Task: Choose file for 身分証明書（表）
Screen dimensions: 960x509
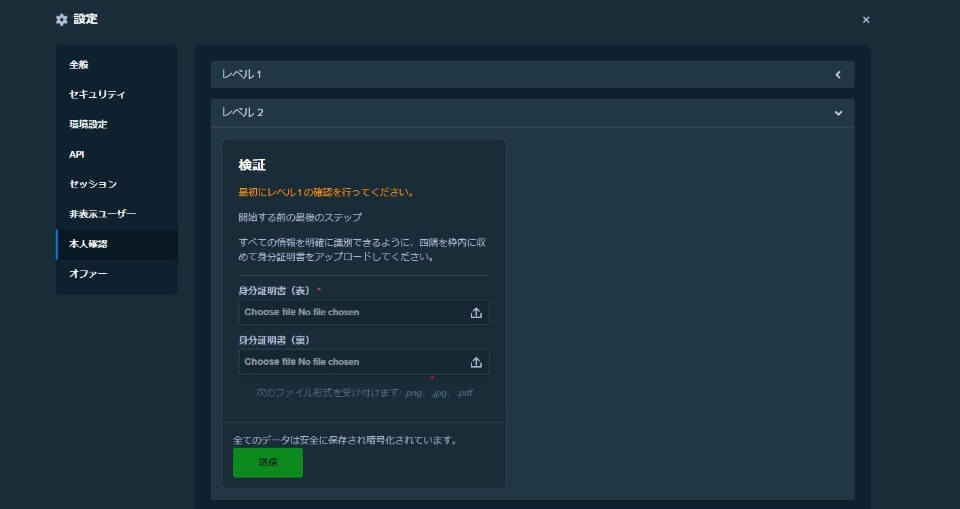Action: point(364,312)
